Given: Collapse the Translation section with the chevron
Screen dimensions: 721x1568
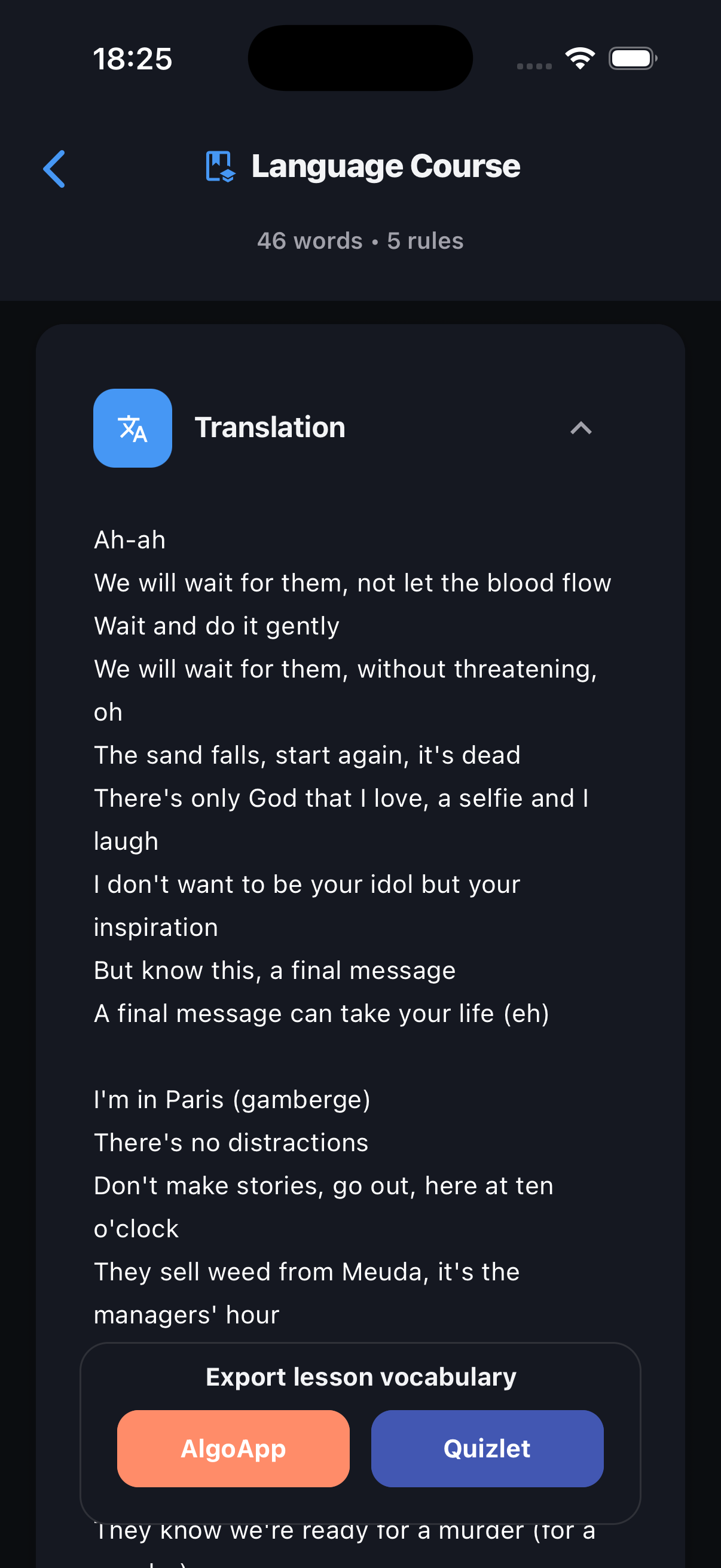Looking at the screenshot, I should 581,428.
